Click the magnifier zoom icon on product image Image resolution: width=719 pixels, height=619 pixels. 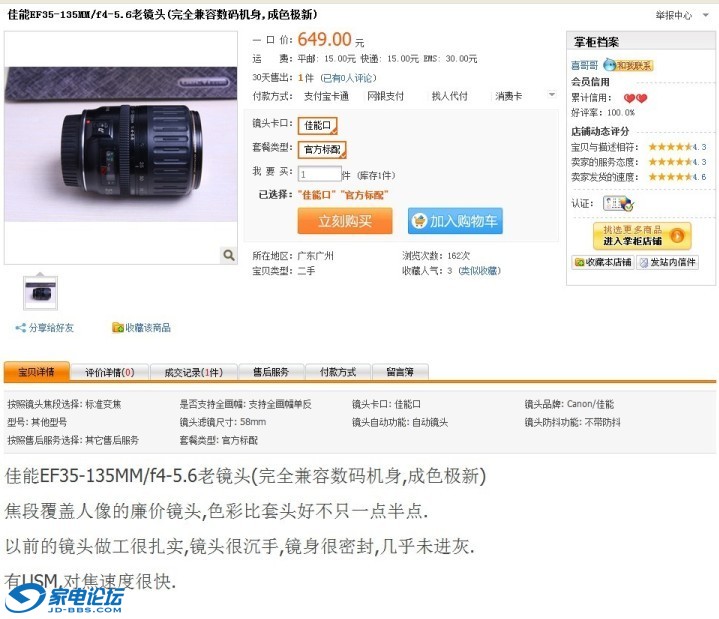[x=228, y=254]
